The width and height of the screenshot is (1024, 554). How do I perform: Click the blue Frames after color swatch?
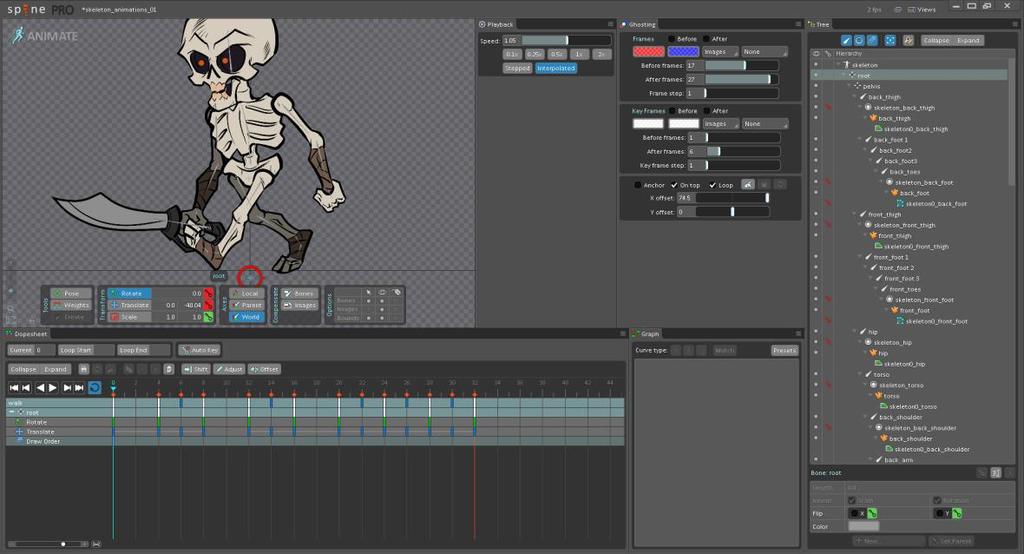pos(683,52)
